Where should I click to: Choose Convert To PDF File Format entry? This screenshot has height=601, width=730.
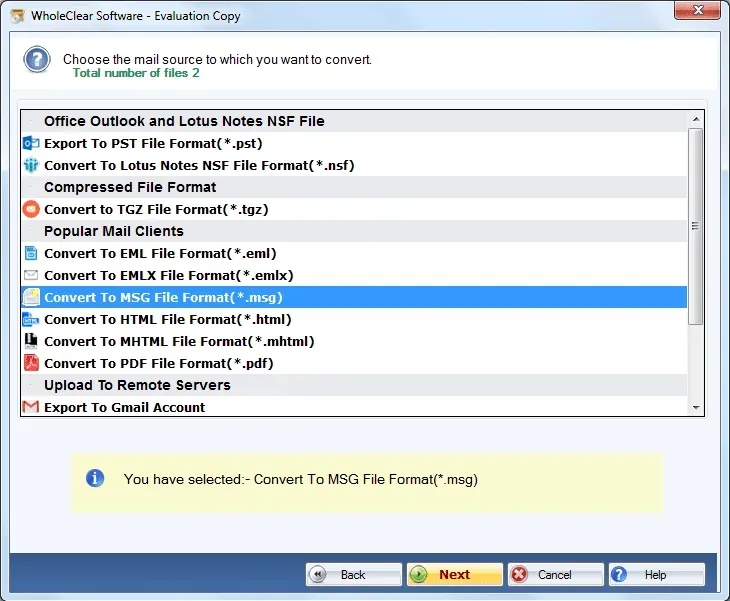[354, 363]
